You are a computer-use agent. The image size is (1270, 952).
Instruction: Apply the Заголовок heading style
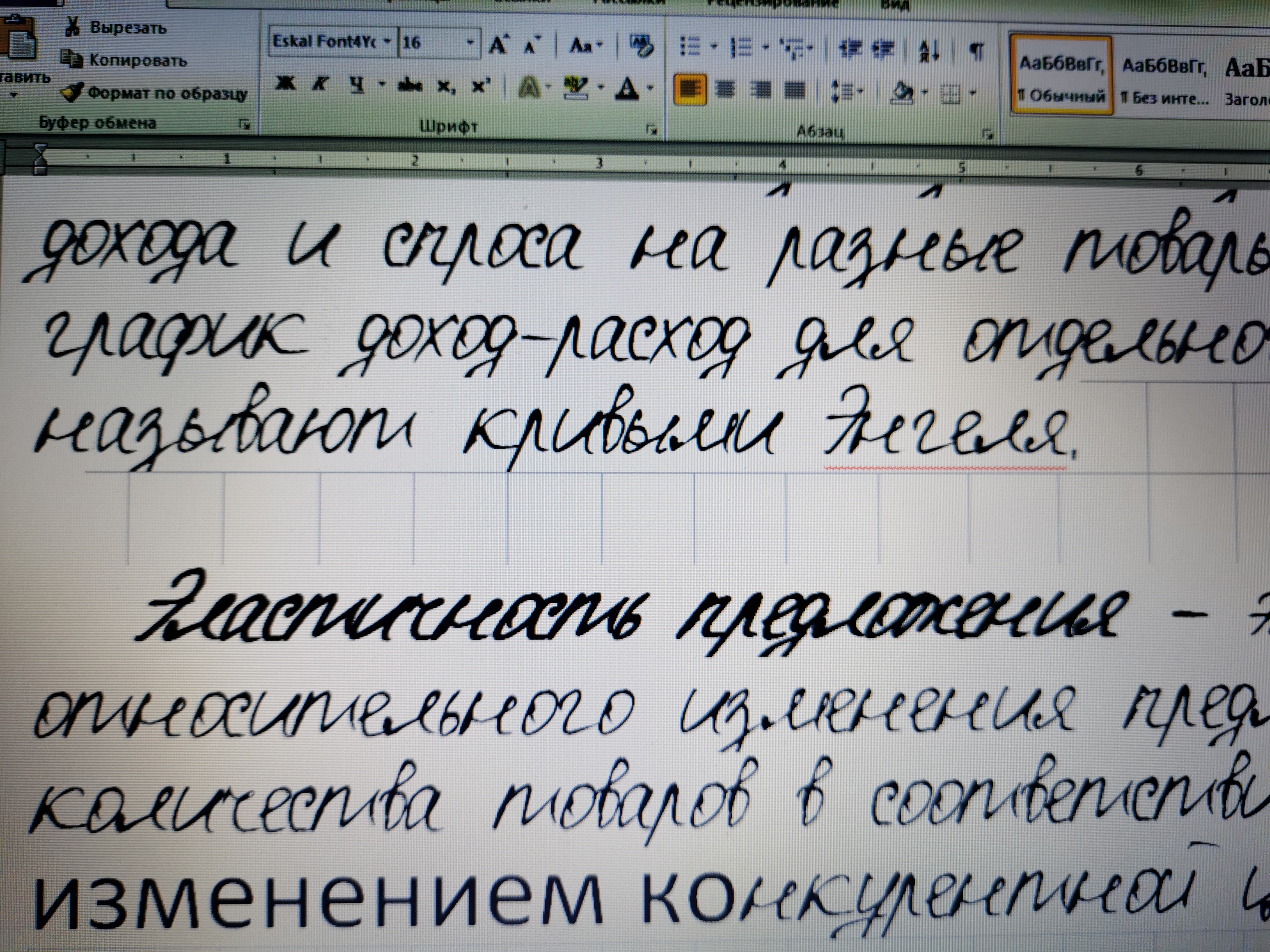point(1246,81)
